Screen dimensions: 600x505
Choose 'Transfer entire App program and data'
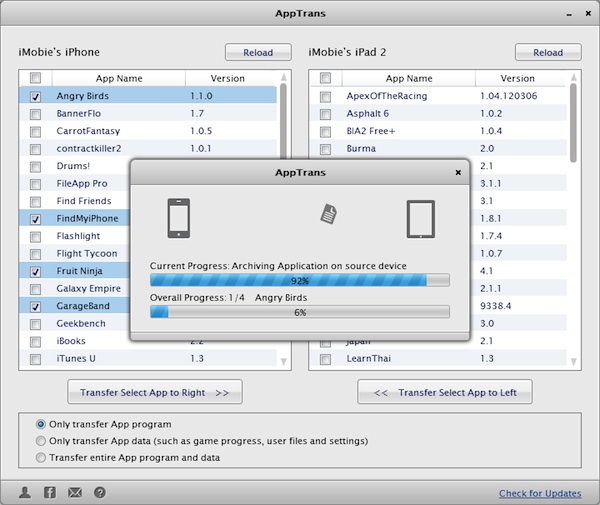click(41, 458)
